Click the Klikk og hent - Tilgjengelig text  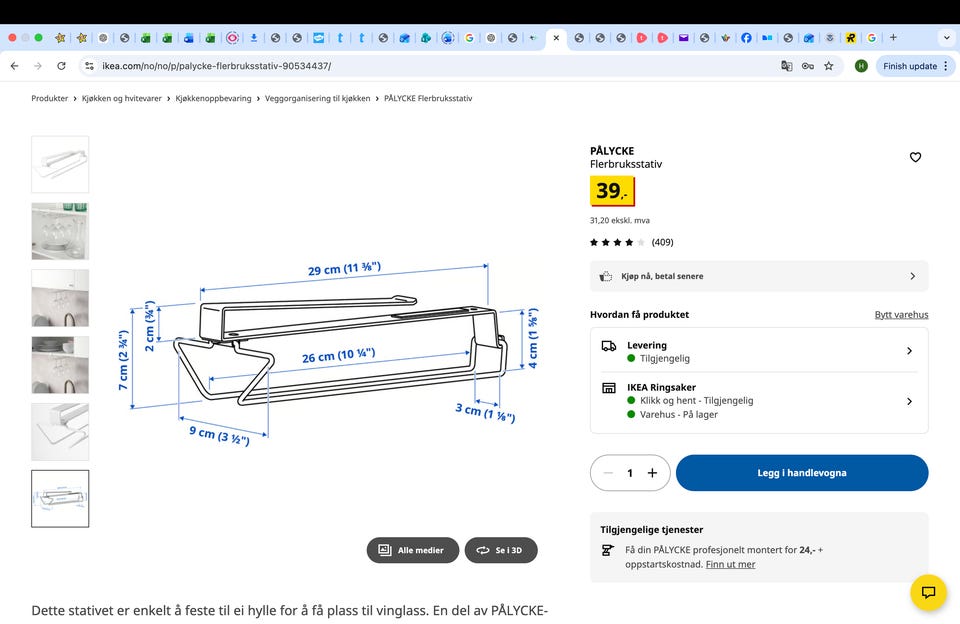tap(696, 400)
